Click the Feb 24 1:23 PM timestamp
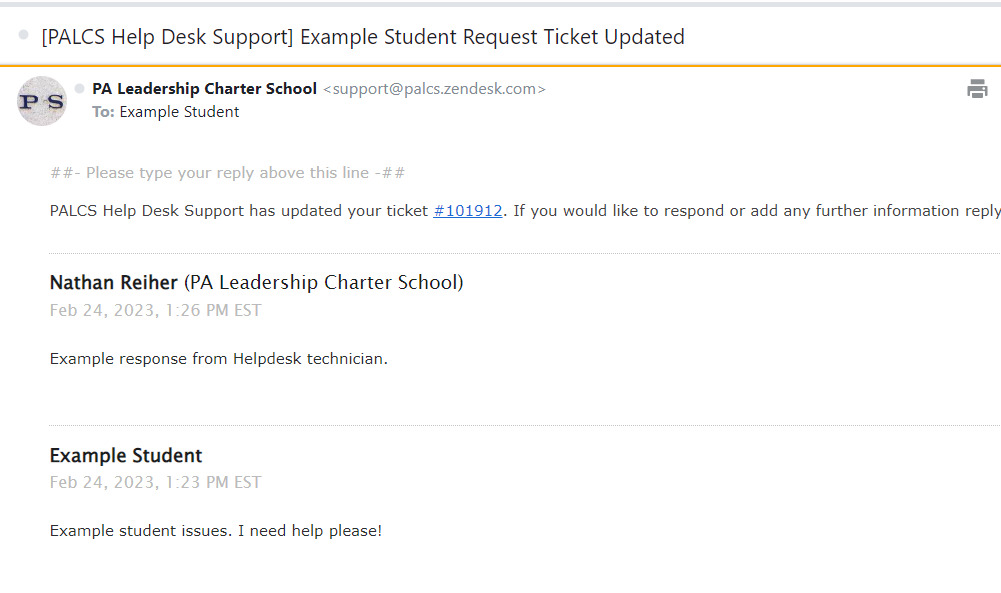1001x593 pixels. (x=155, y=481)
